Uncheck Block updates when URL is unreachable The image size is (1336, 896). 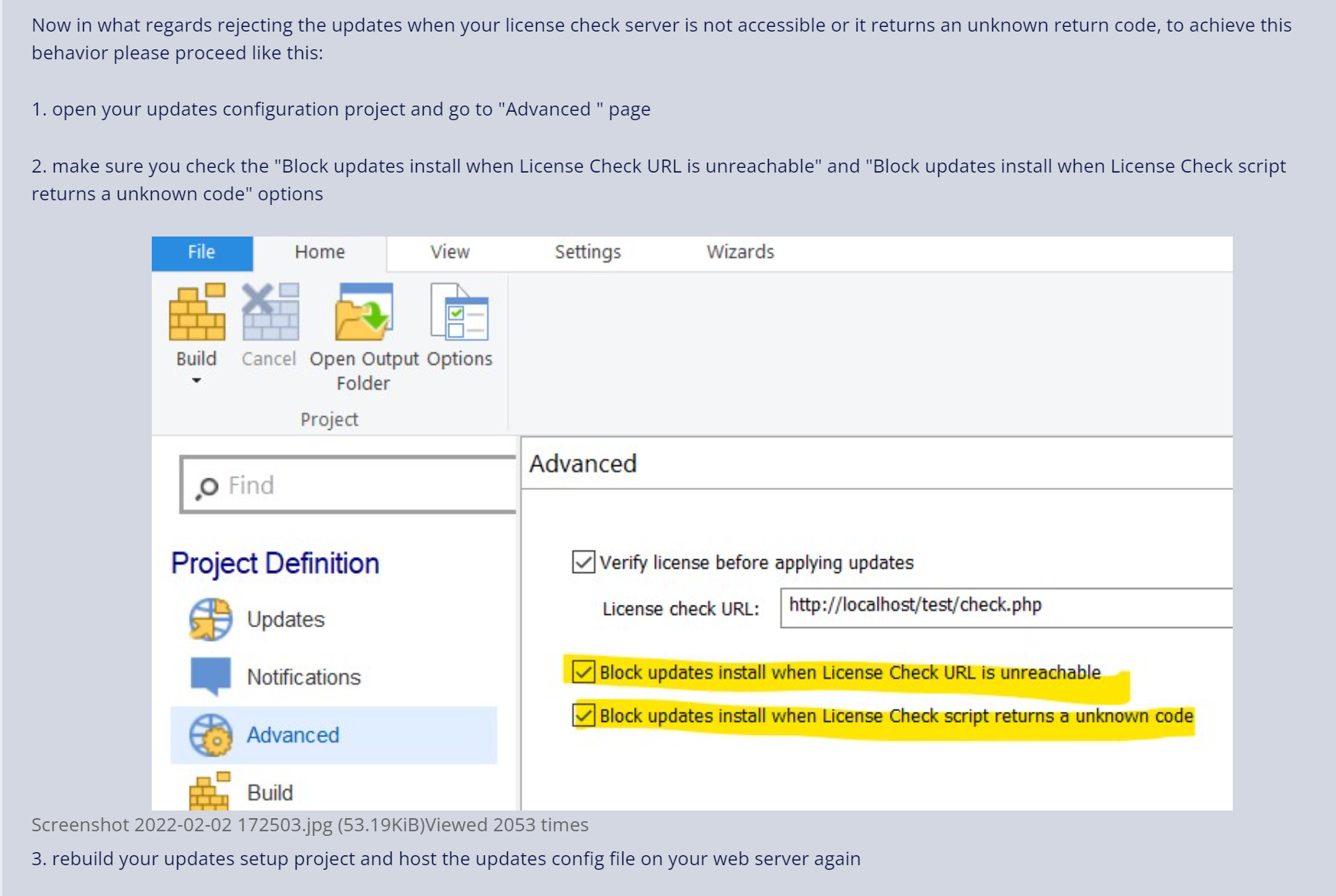pyautogui.click(x=583, y=673)
